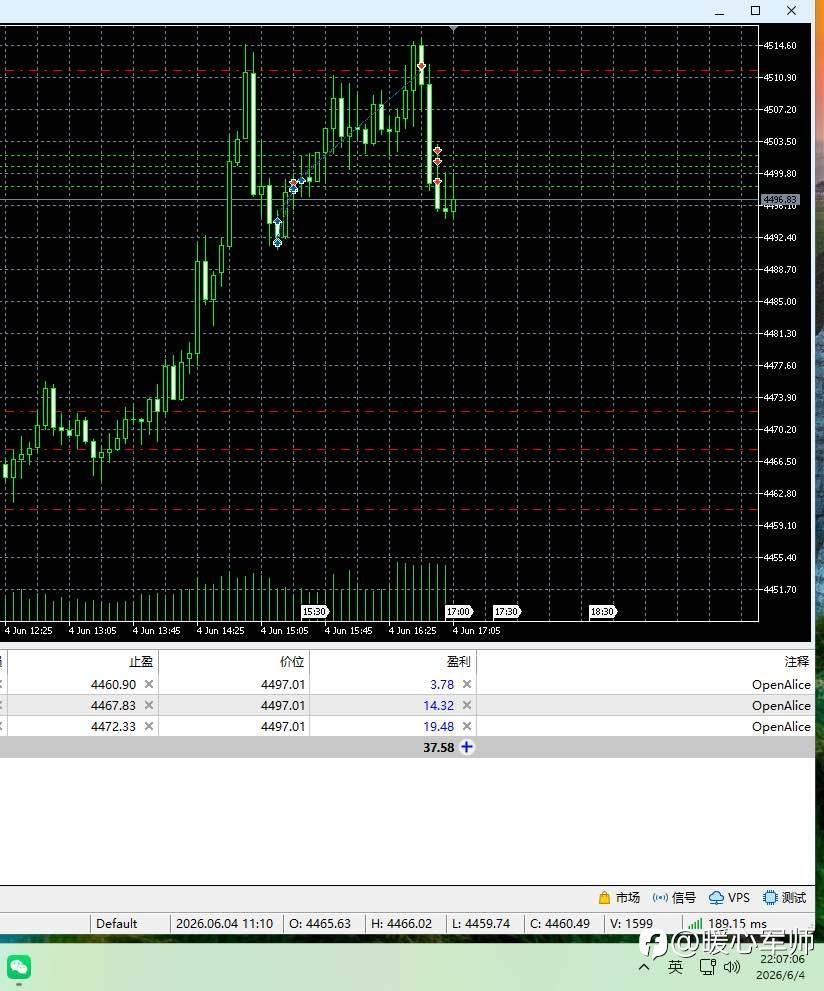Click the blue buy arrow near 4492.40

point(277,242)
